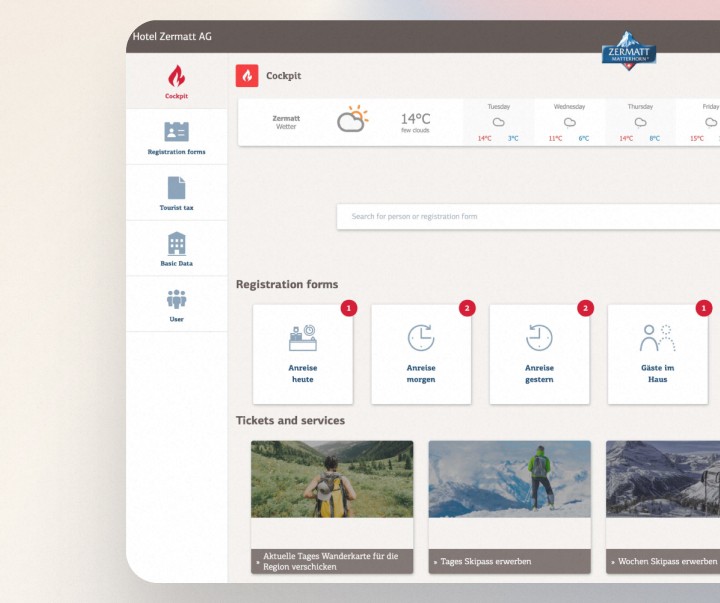720x603 pixels.
Task: Click the Registration forms section heading
Action: [287, 284]
